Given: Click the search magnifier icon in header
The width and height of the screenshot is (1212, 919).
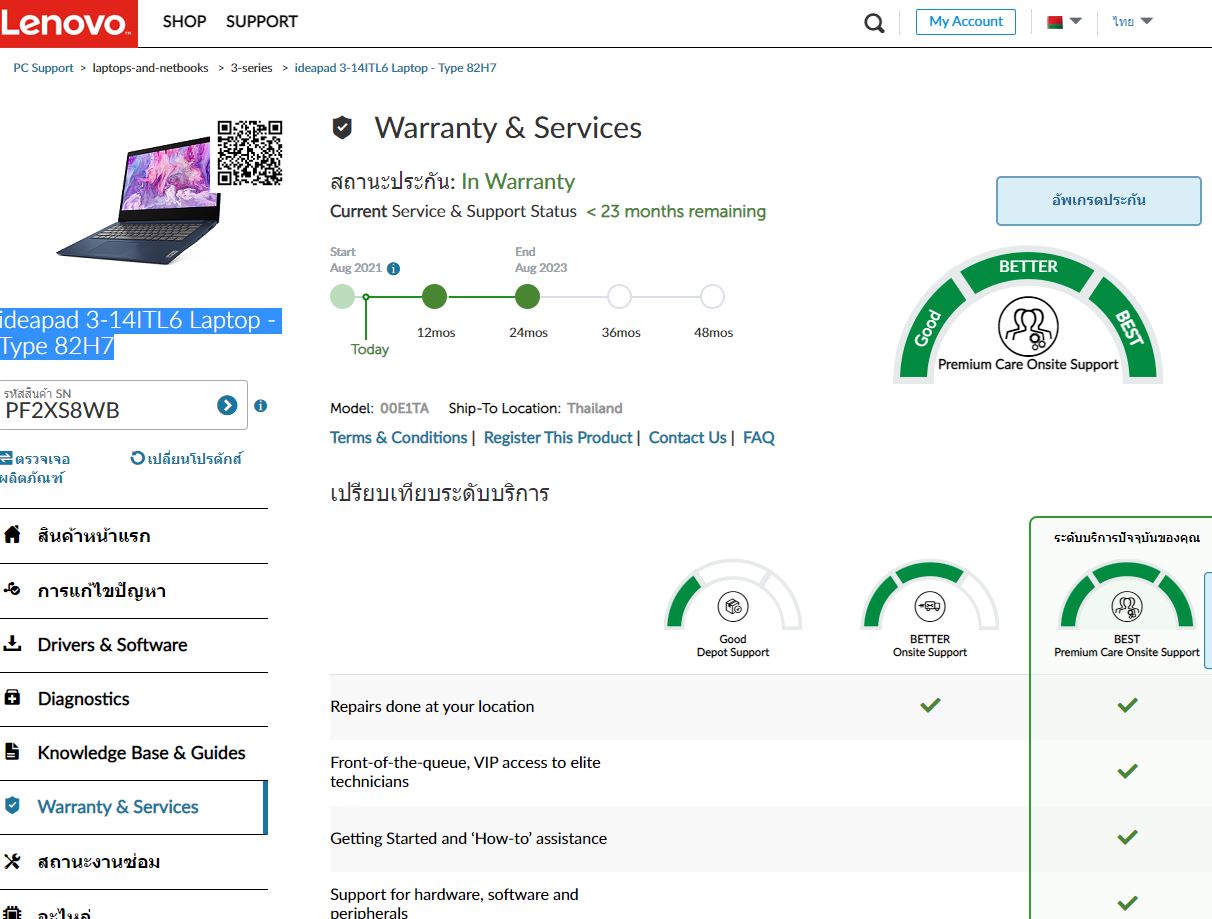Looking at the screenshot, I should (874, 23).
